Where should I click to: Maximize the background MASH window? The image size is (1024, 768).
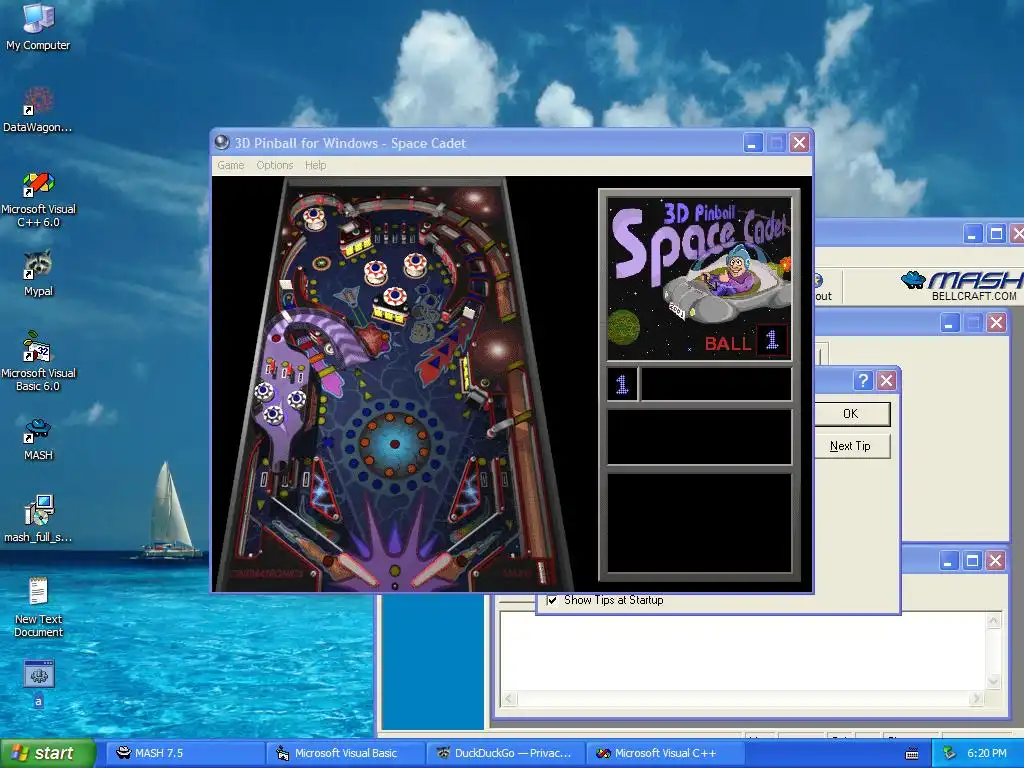click(x=996, y=234)
